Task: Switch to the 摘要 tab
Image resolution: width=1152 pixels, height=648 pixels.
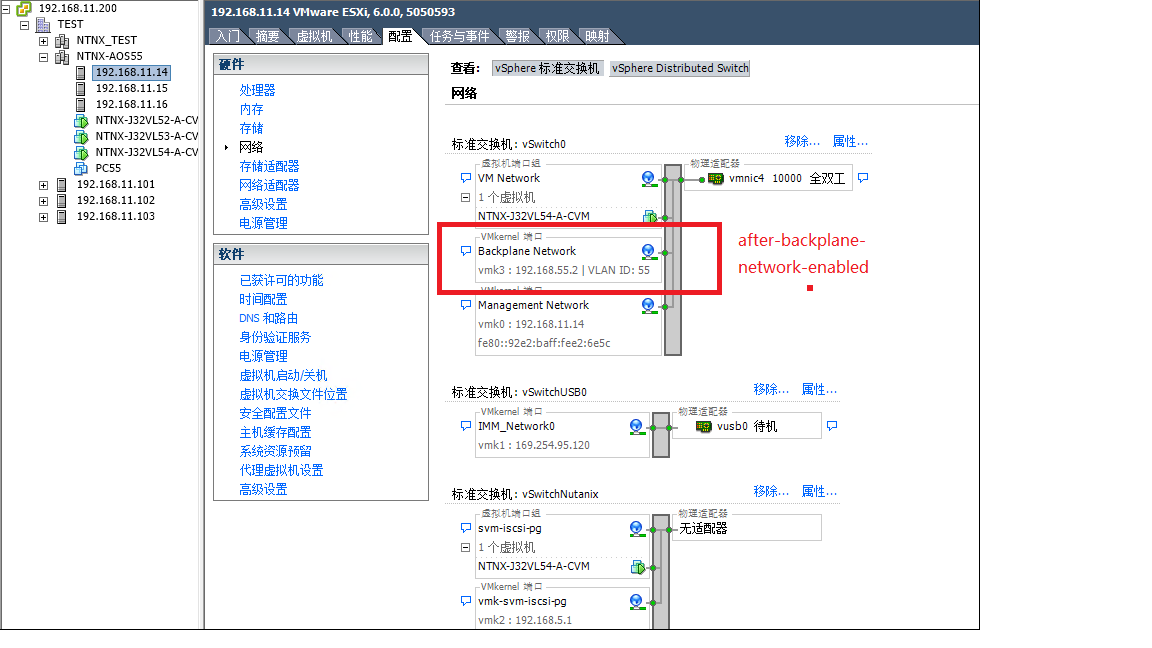Action: 267,36
